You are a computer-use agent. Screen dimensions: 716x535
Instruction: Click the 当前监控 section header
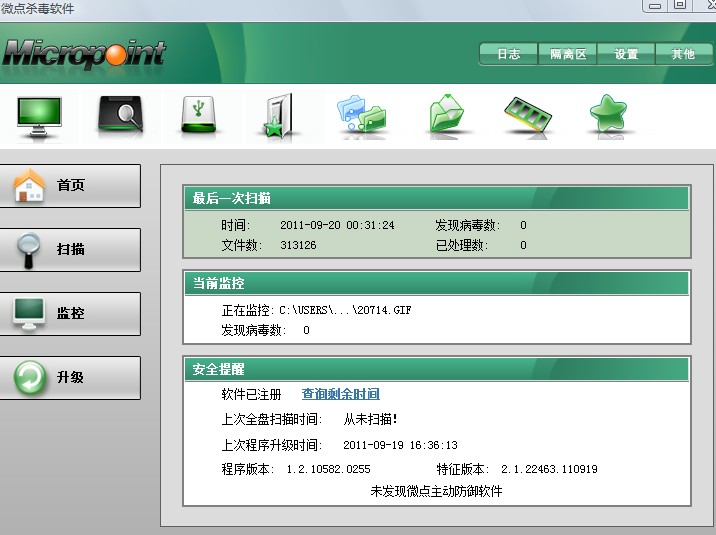(437, 283)
